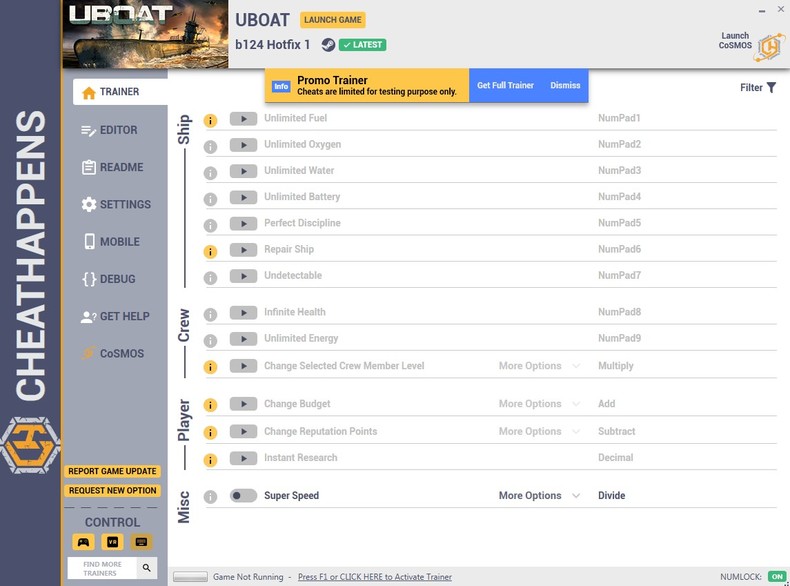Click REPORT GAME UPDATE button
The width and height of the screenshot is (790, 586).
click(x=112, y=471)
